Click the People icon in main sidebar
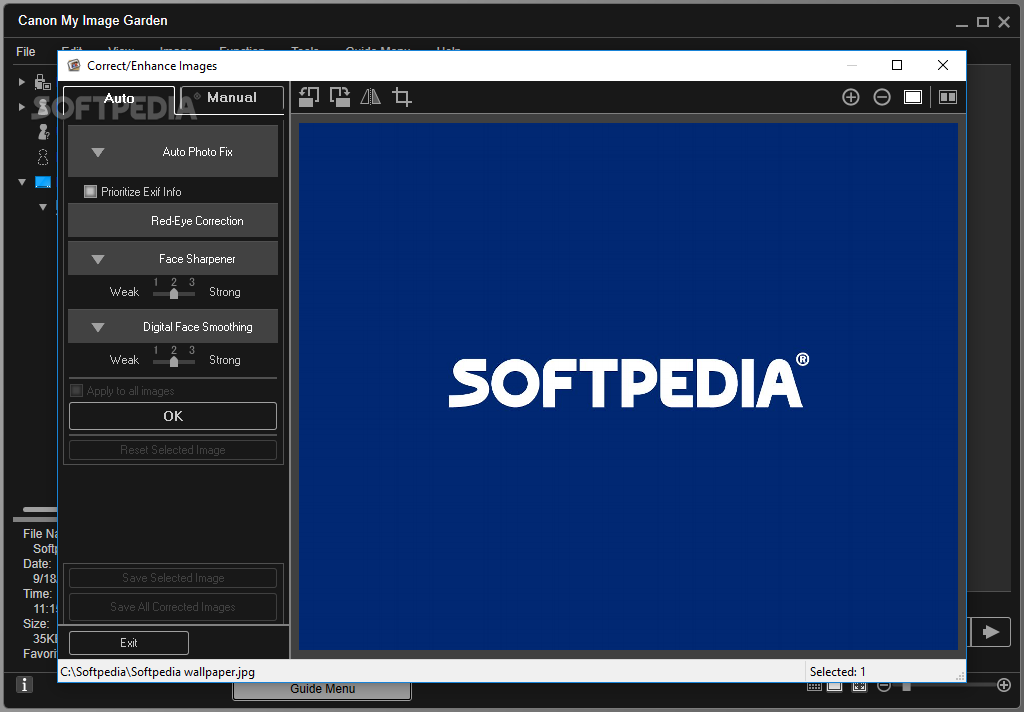The width and height of the screenshot is (1024, 712). pyautogui.click(x=43, y=106)
